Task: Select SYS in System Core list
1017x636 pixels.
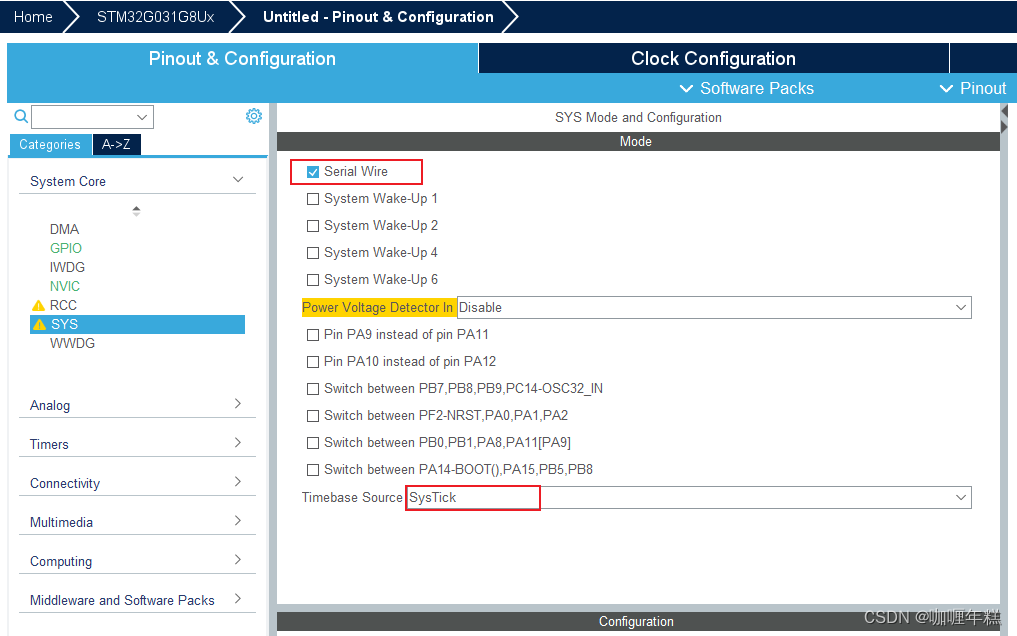Action: [138, 324]
